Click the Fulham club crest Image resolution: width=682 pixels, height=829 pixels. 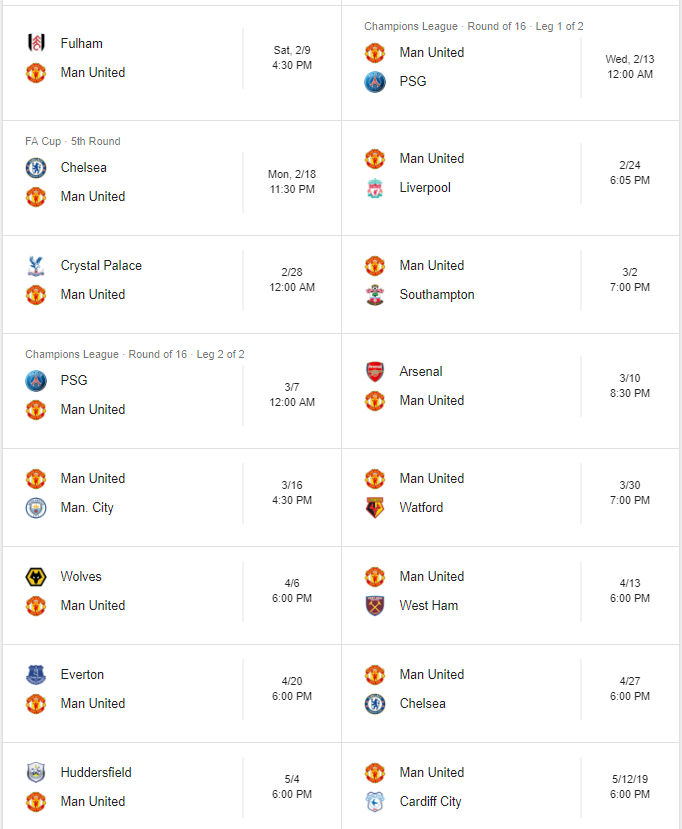coord(36,43)
